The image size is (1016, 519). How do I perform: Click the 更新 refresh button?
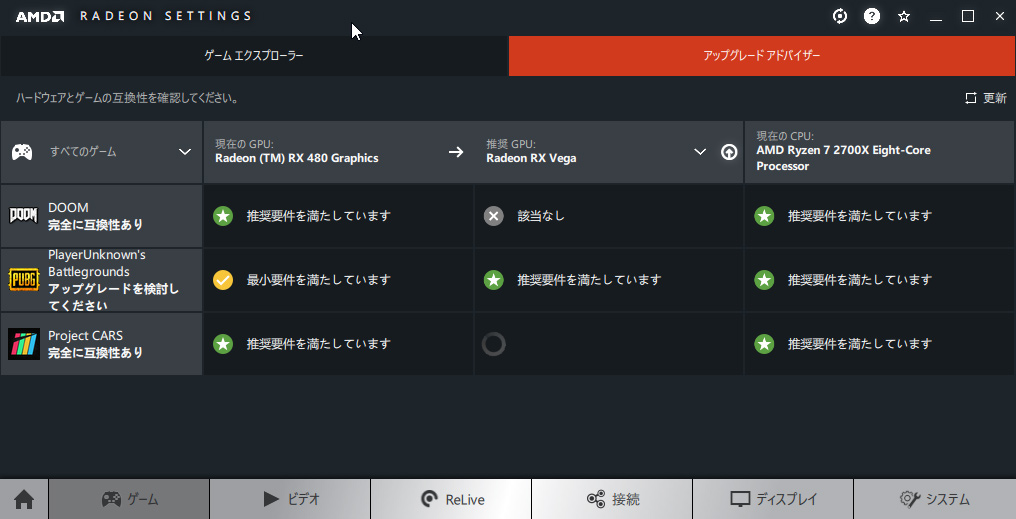pos(986,98)
